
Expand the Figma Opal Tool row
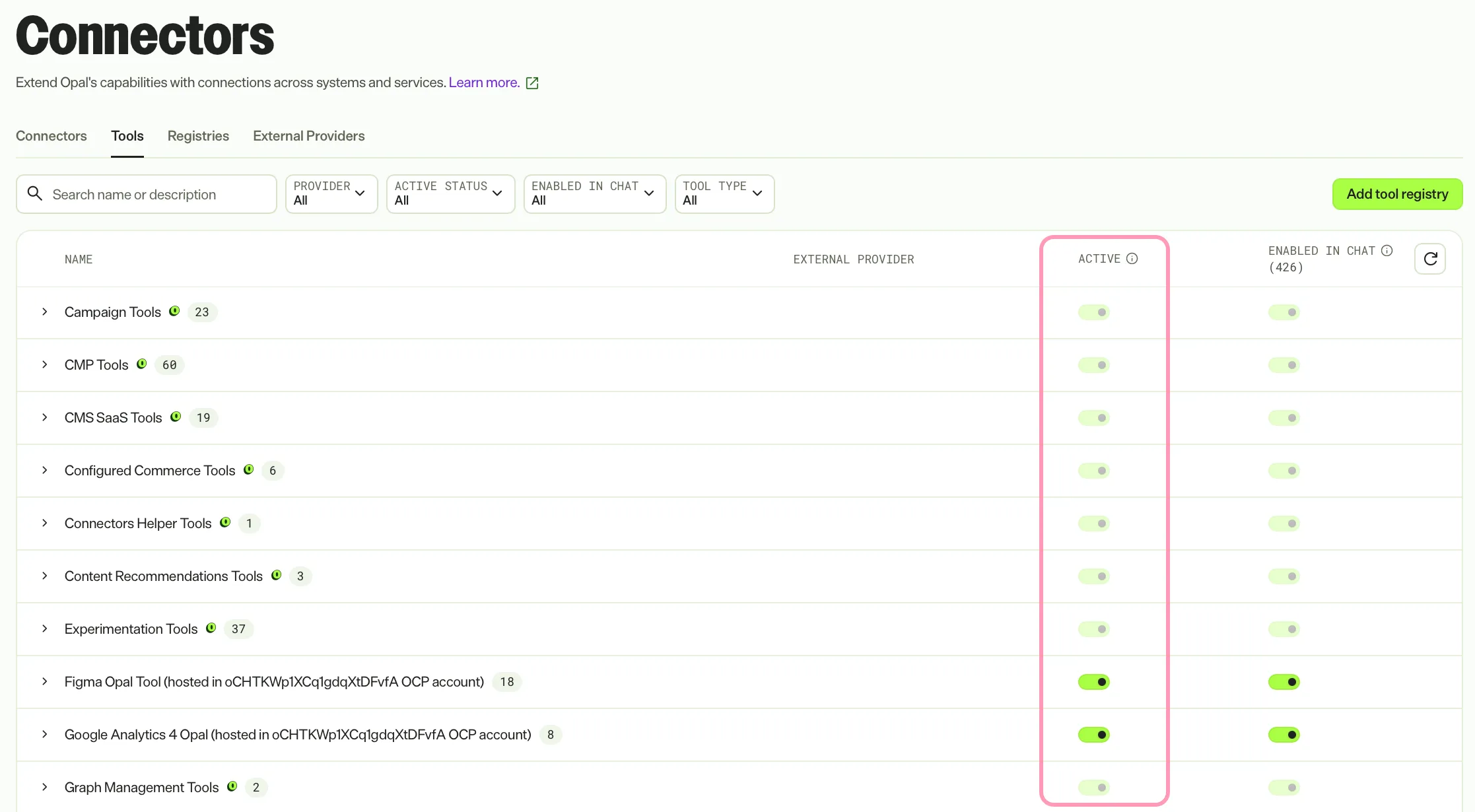[x=45, y=681]
